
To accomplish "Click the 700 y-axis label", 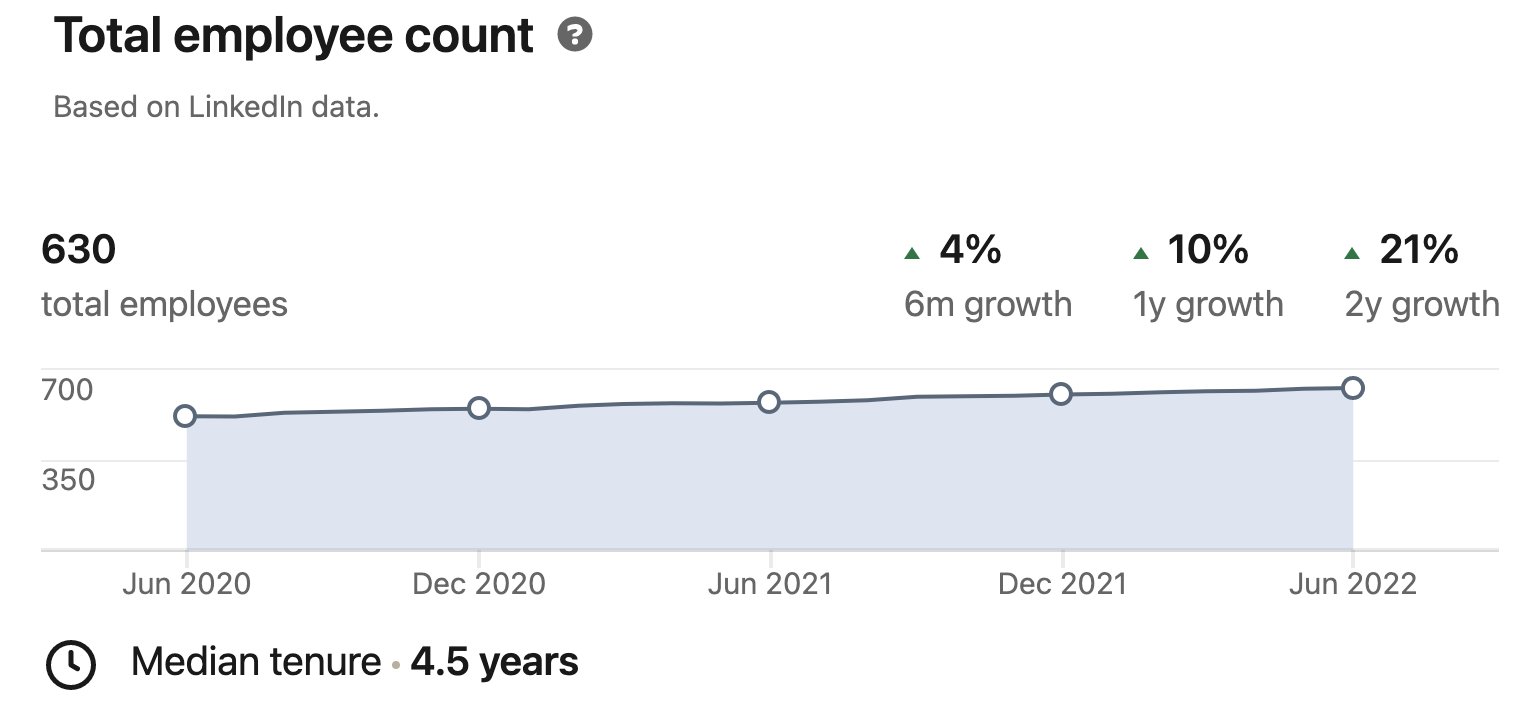I will click(x=68, y=388).
